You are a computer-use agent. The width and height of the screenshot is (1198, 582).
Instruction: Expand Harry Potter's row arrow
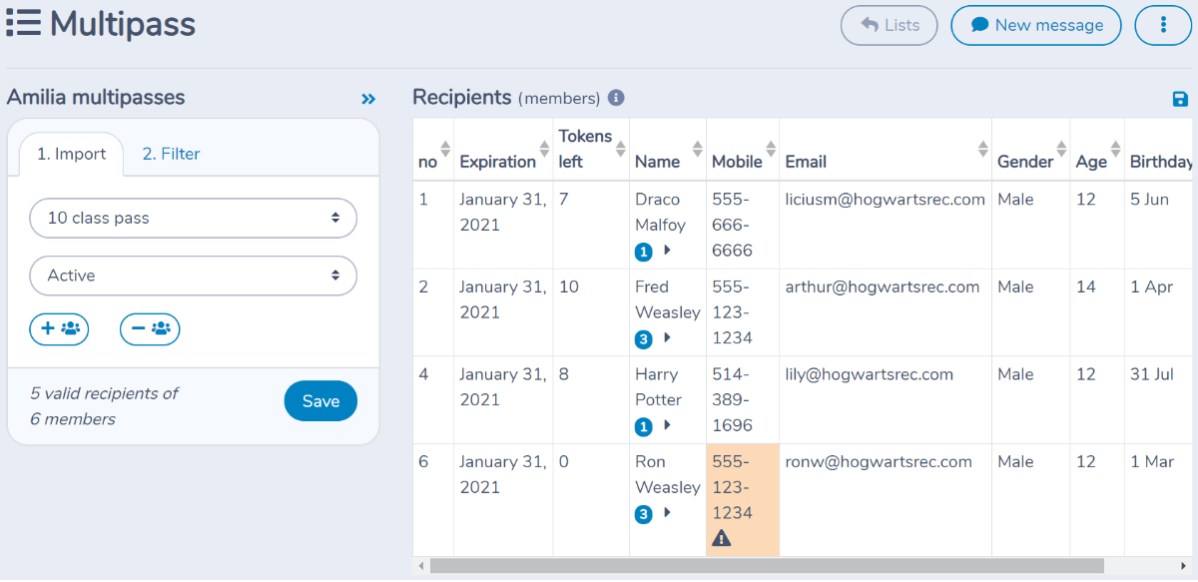[x=666, y=425]
